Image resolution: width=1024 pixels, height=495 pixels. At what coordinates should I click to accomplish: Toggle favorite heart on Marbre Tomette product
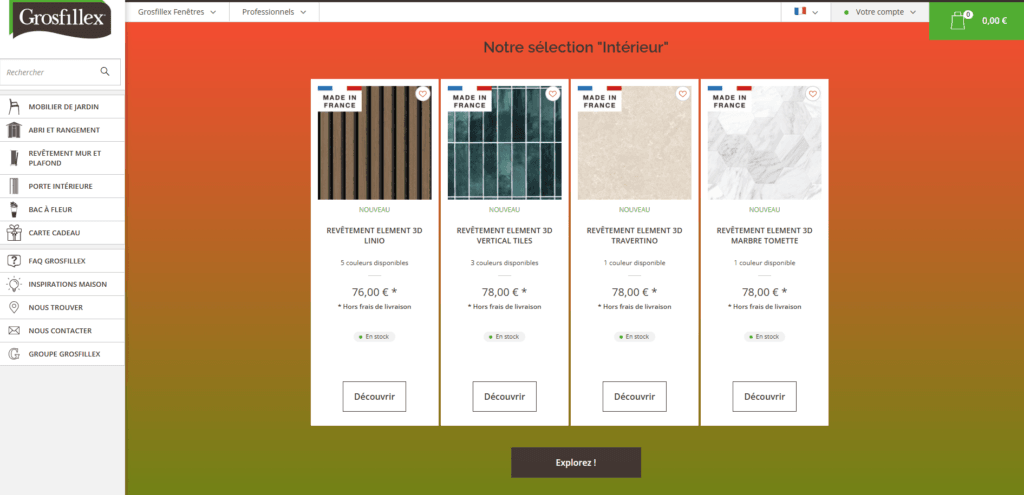[812, 94]
